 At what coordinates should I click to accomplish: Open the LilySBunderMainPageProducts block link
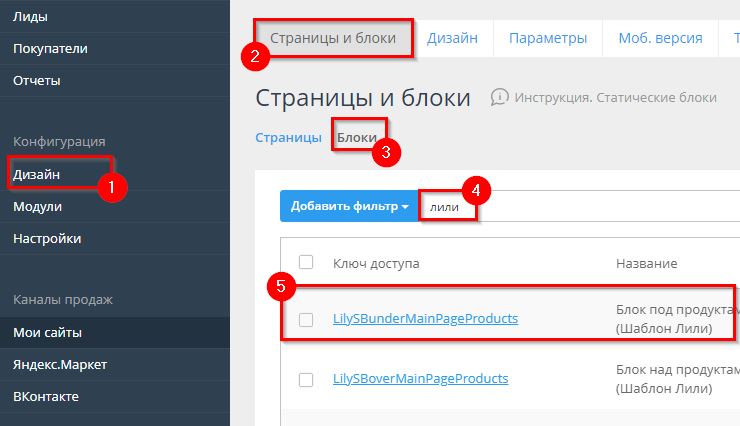425,319
